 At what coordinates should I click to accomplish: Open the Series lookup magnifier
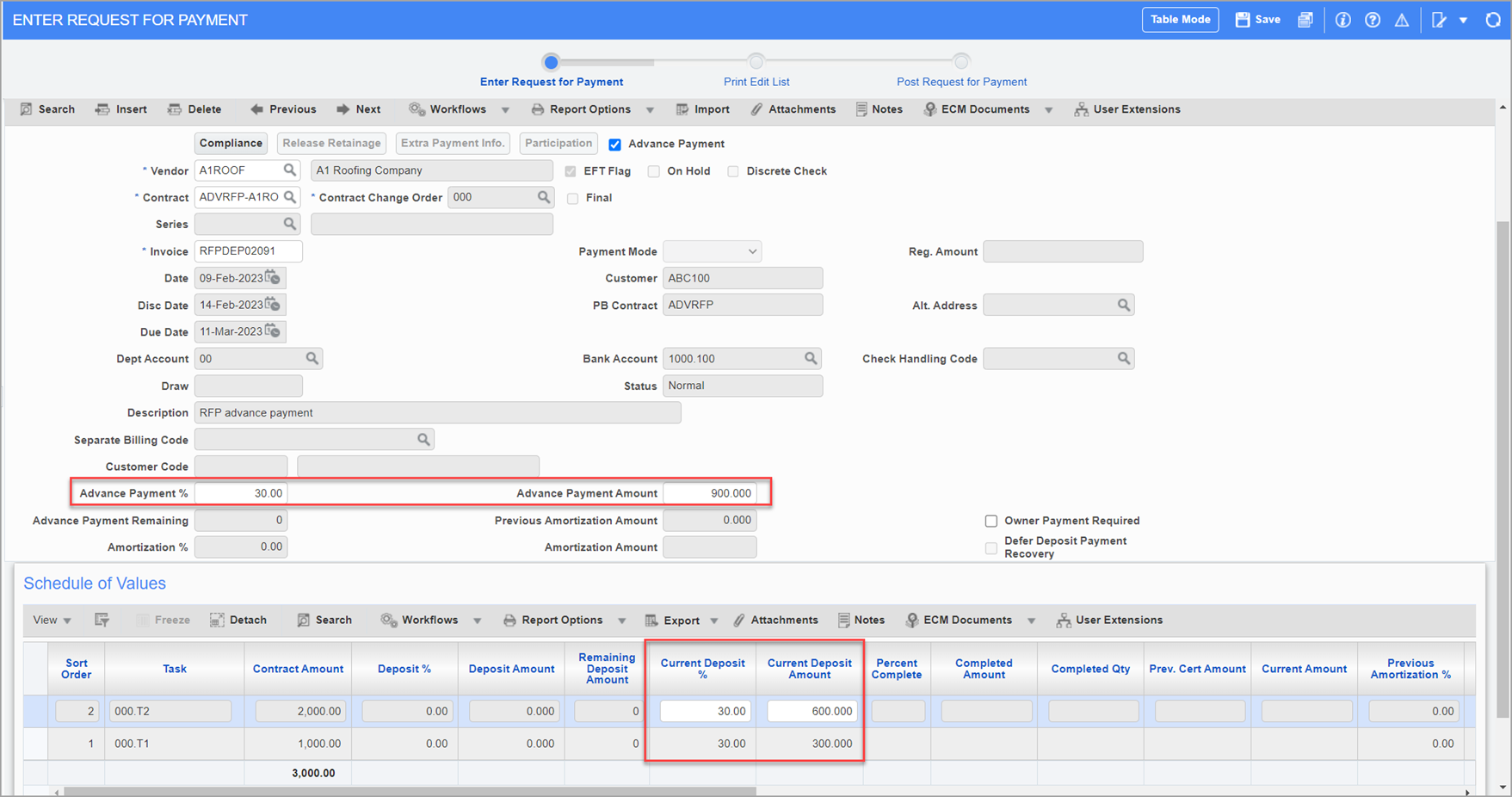[290, 224]
